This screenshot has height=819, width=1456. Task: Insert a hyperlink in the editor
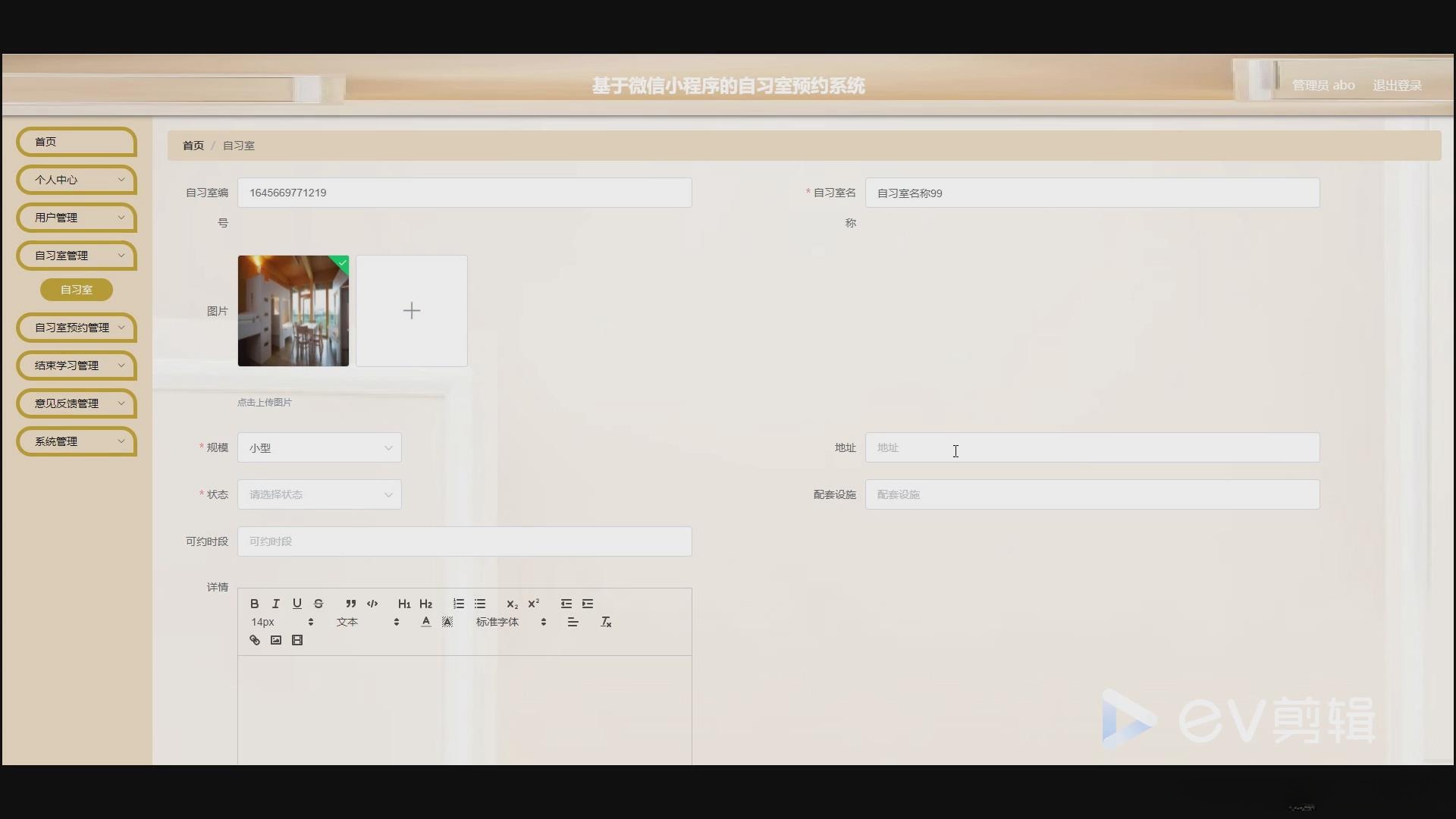click(x=255, y=640)
